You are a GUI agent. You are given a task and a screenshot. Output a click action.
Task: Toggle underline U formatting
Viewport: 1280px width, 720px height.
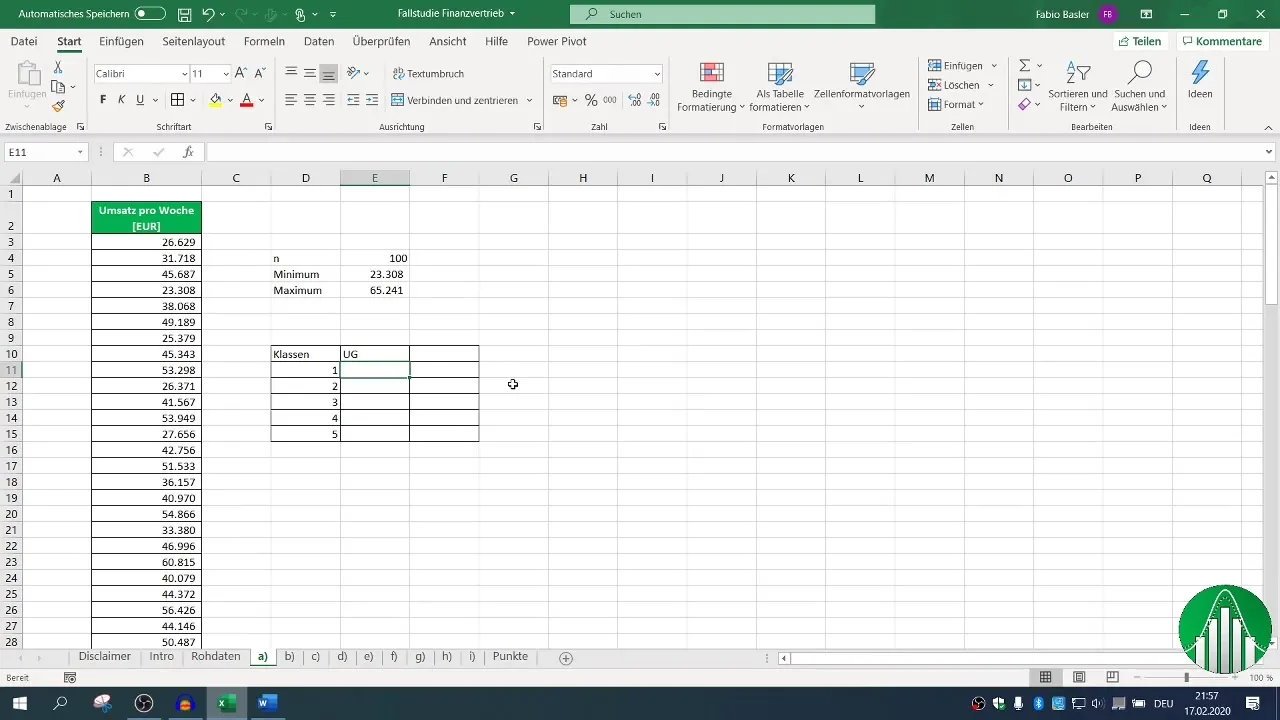click(x=140, y=100)
